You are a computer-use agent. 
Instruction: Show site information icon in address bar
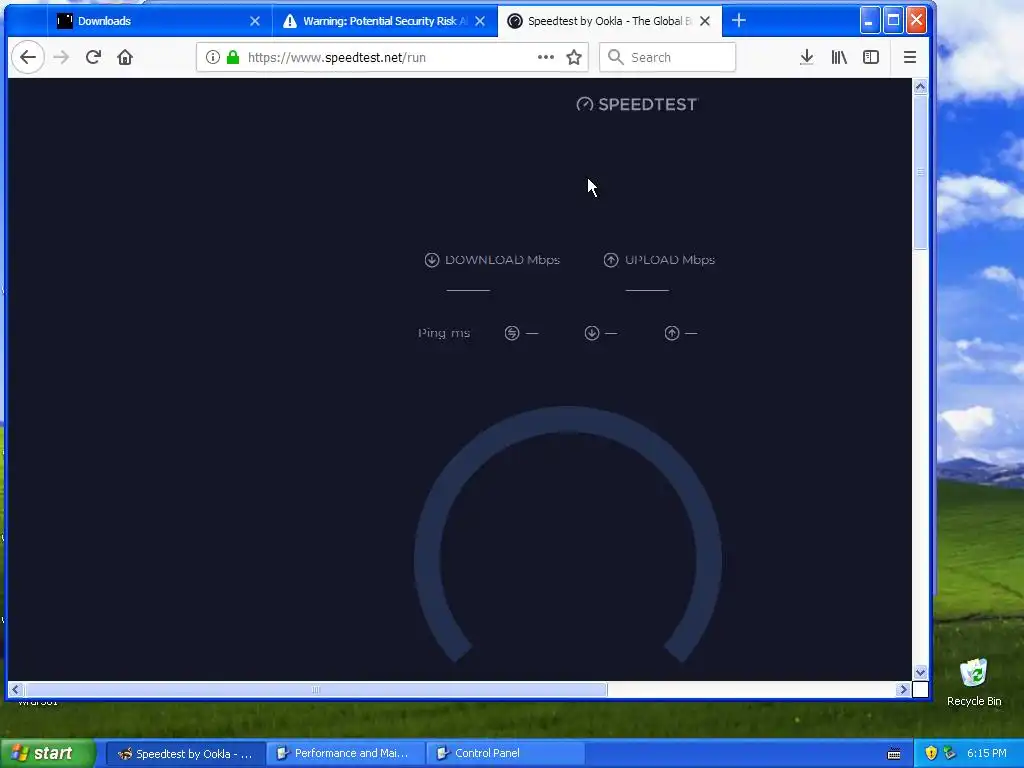click(212, 57)
